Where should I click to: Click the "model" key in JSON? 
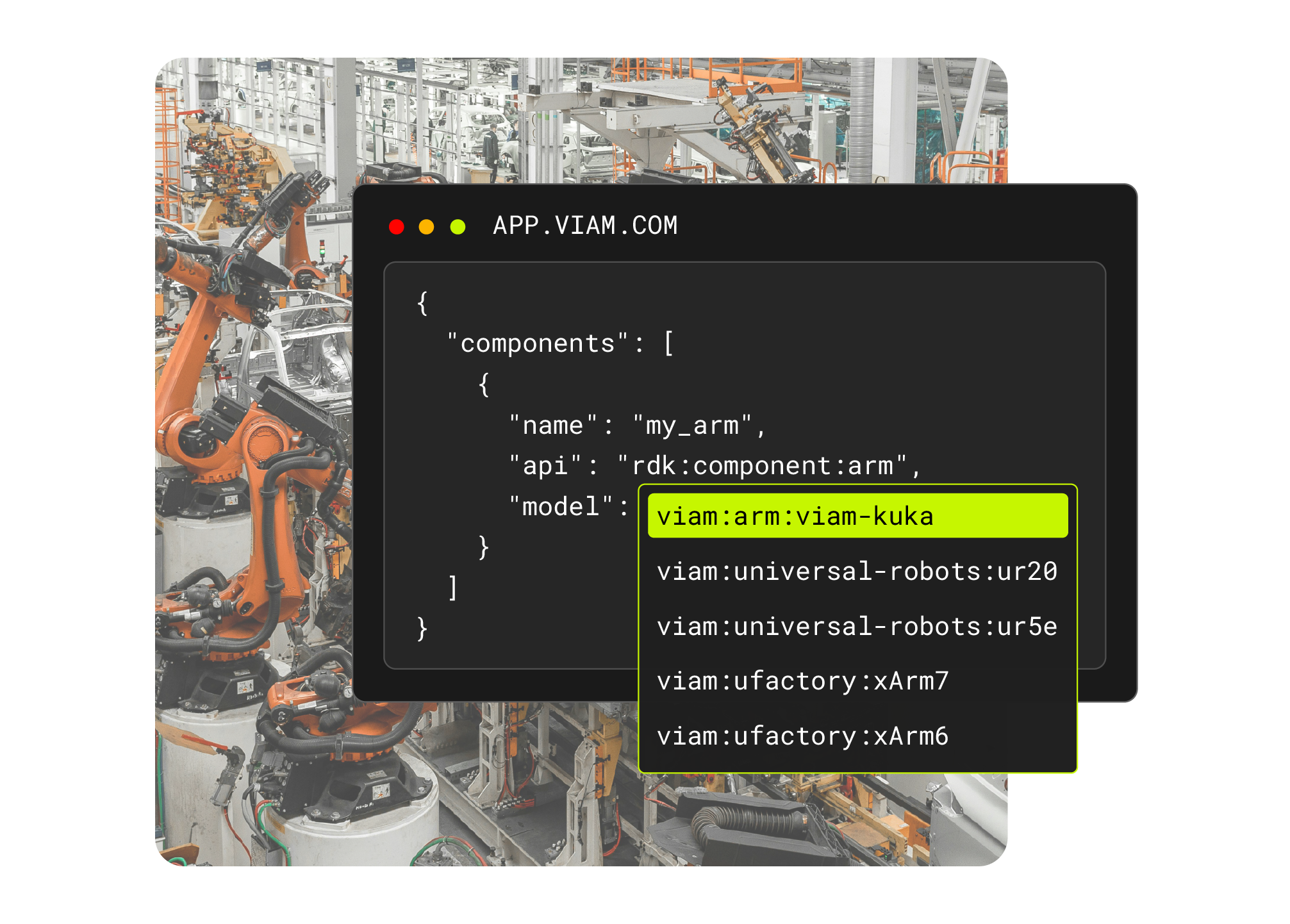pyautogui.click(x=561, y=507)
